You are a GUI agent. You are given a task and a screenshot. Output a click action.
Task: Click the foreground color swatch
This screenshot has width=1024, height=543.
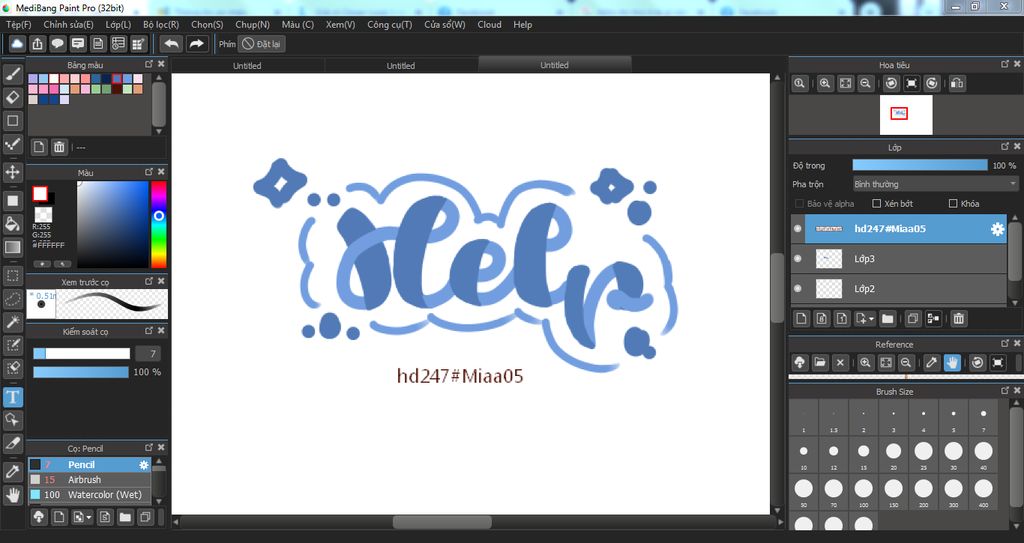(x=40, y=193)
